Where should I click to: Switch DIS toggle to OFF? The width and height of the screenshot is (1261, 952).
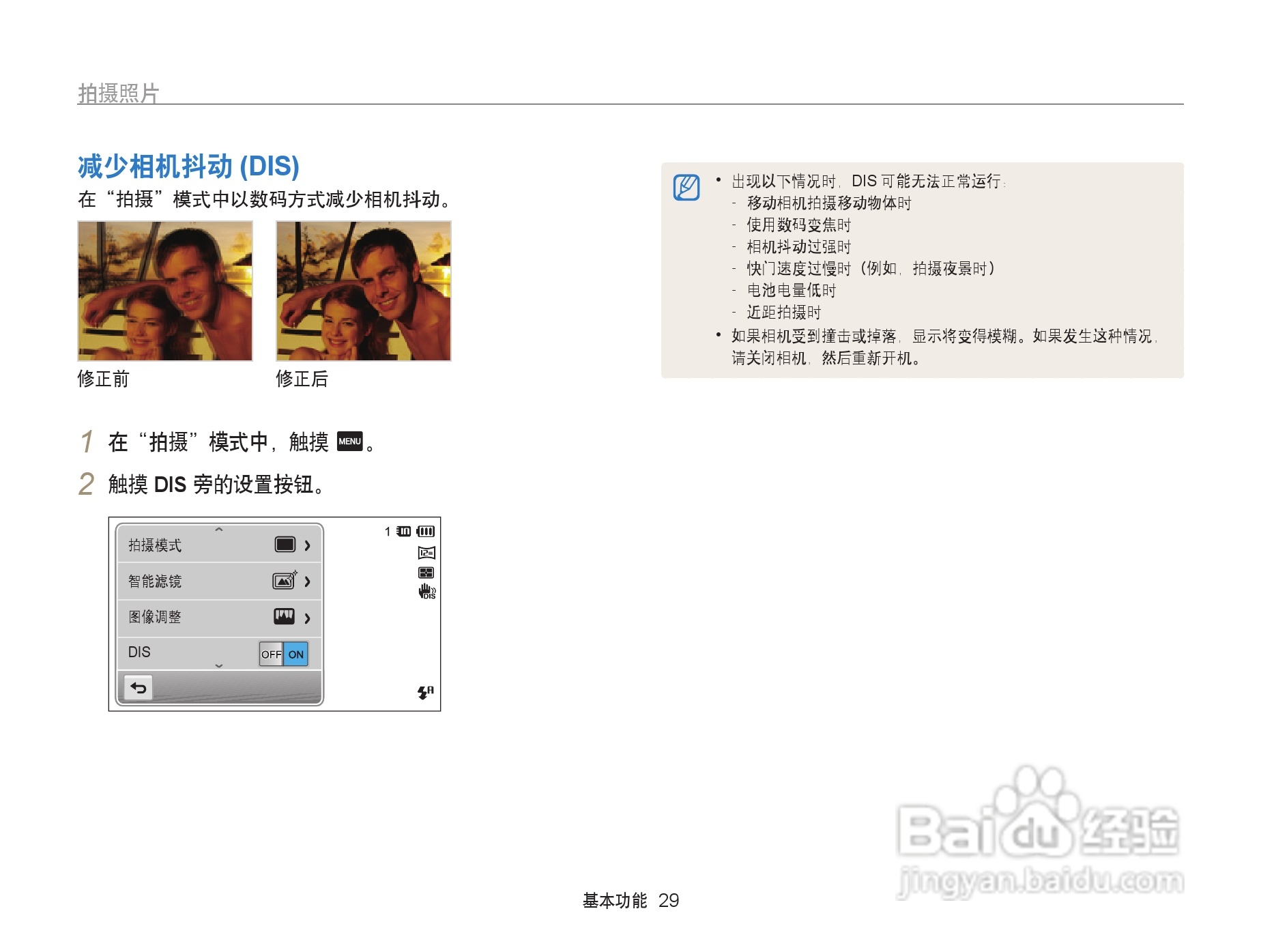click(271, 654)
